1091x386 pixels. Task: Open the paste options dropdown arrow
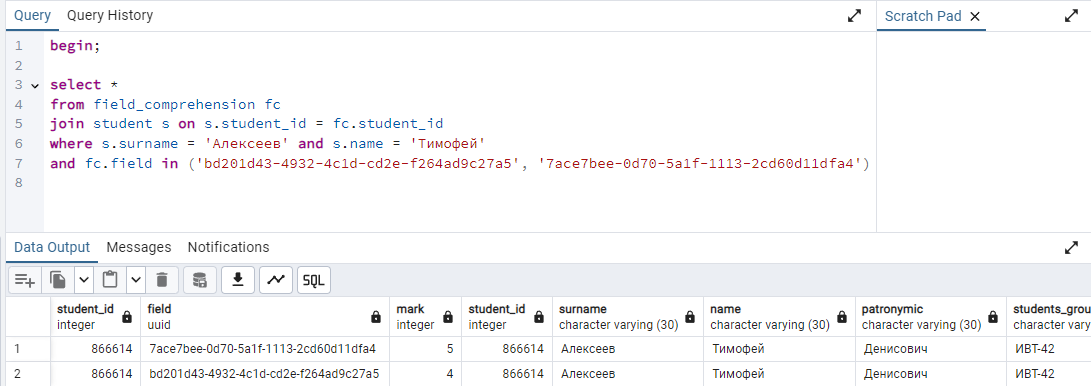pyautogui.click(x=136, y=280)
